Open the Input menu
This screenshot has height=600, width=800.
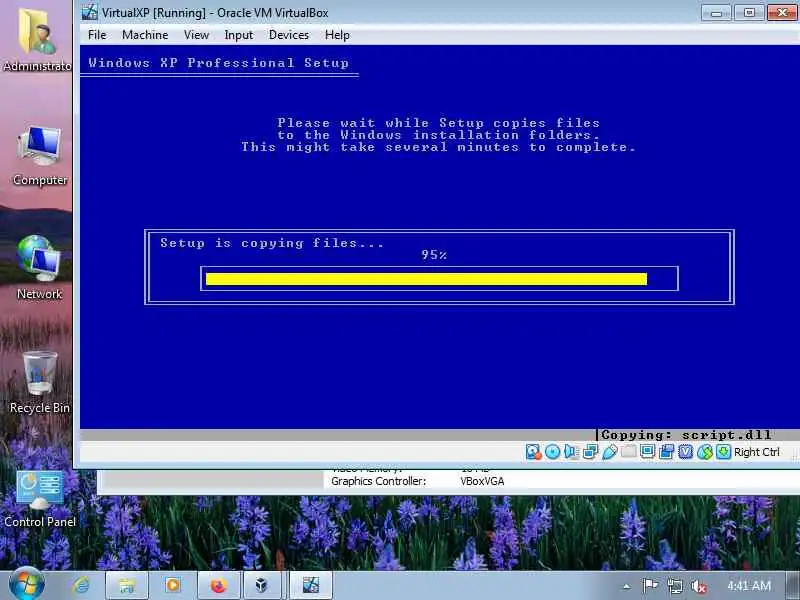238,35
